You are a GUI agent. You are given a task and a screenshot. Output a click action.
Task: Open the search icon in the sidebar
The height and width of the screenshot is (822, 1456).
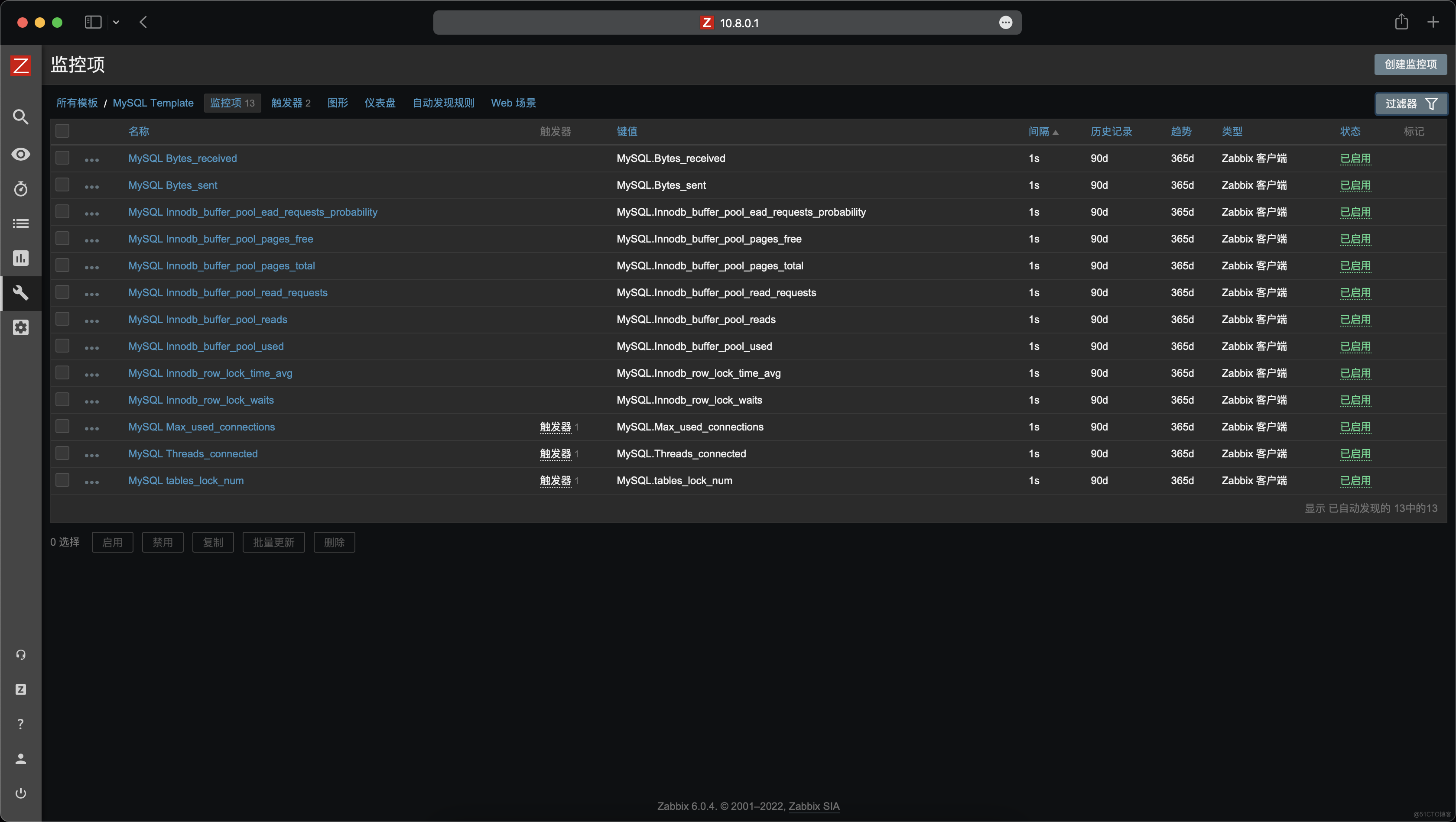pos(21,117)
